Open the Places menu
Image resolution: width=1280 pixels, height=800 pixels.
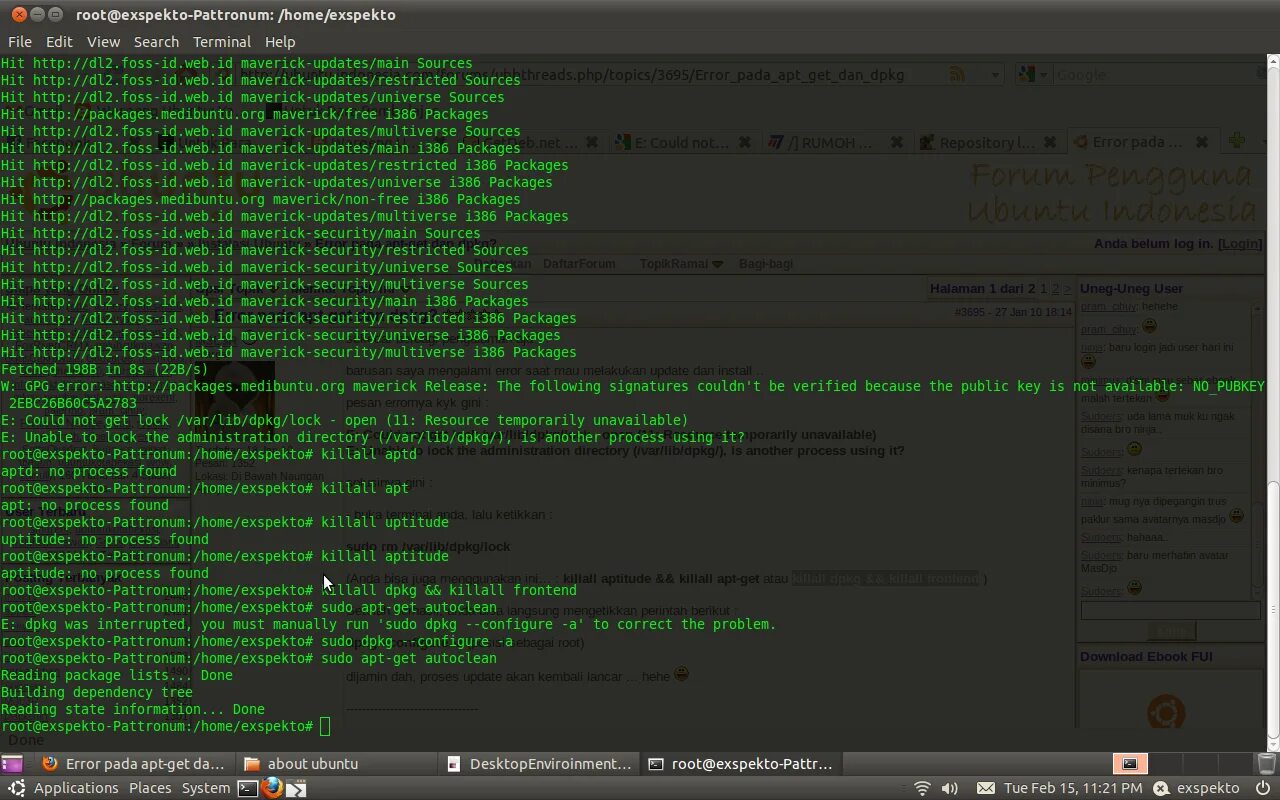(150, 788)
